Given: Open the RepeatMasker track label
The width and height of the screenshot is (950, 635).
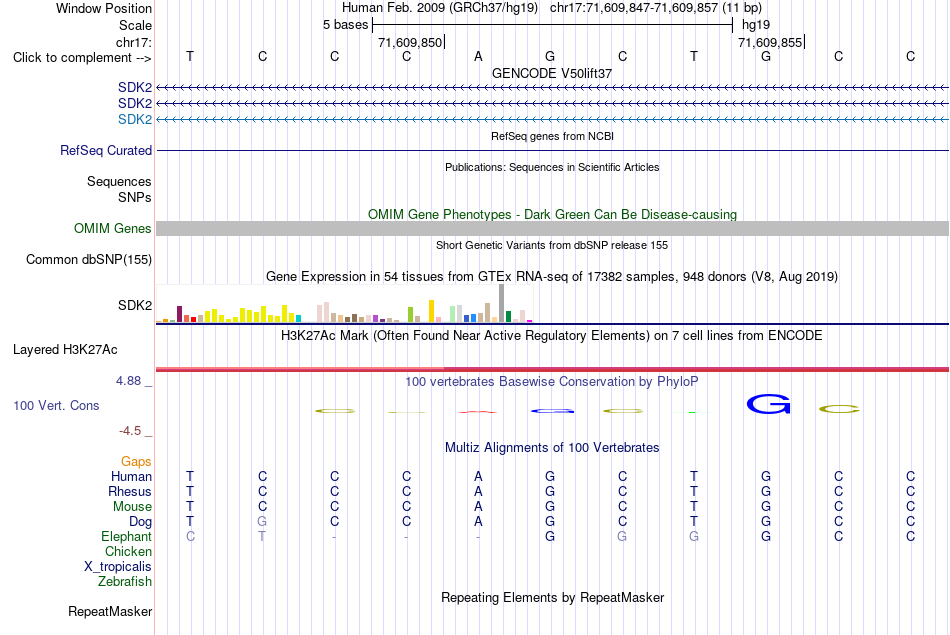Looking at the screenshot, I should [x=110, y=611].
